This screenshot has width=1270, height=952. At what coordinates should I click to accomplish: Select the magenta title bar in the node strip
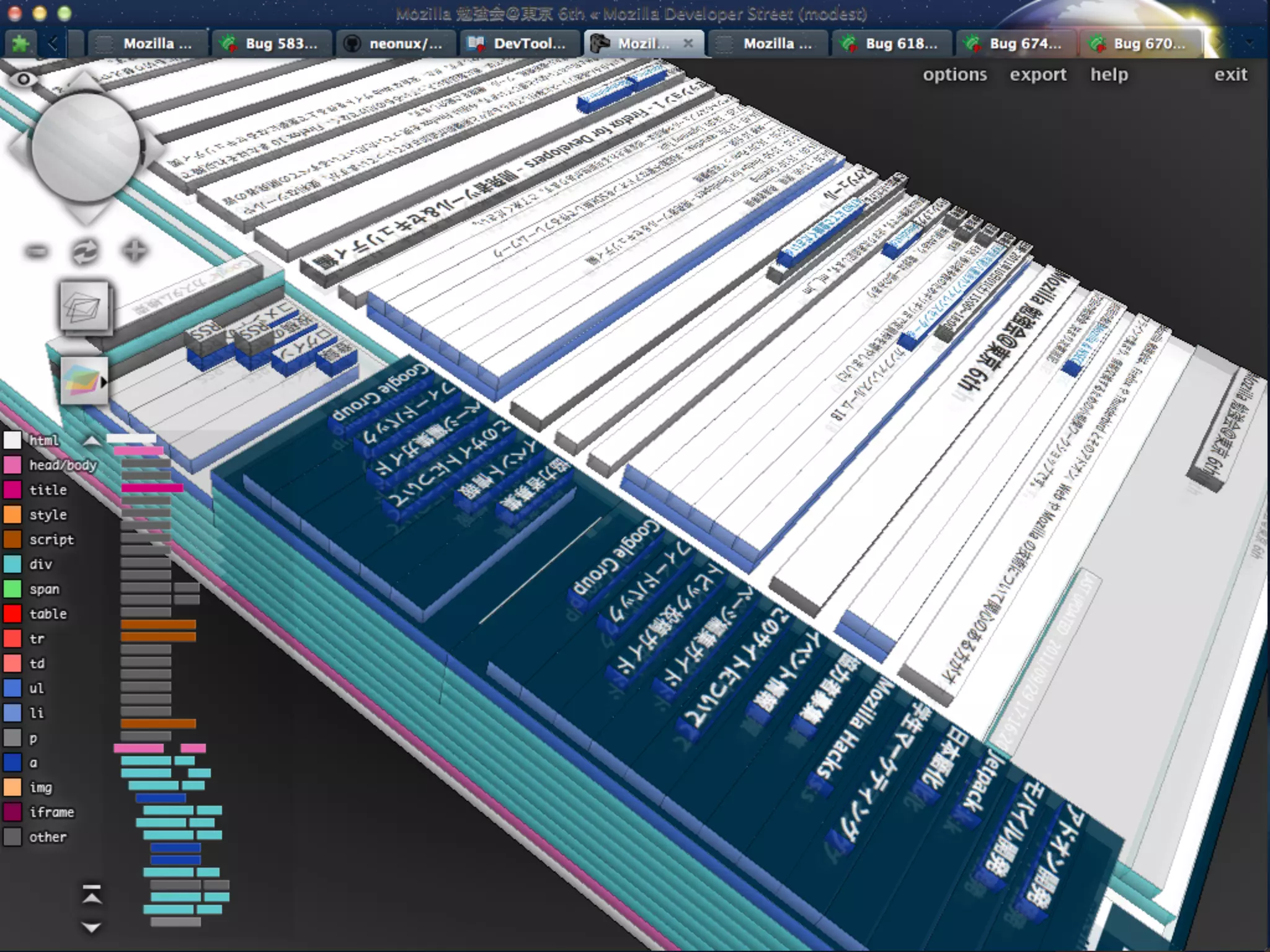tap(152, 488)
